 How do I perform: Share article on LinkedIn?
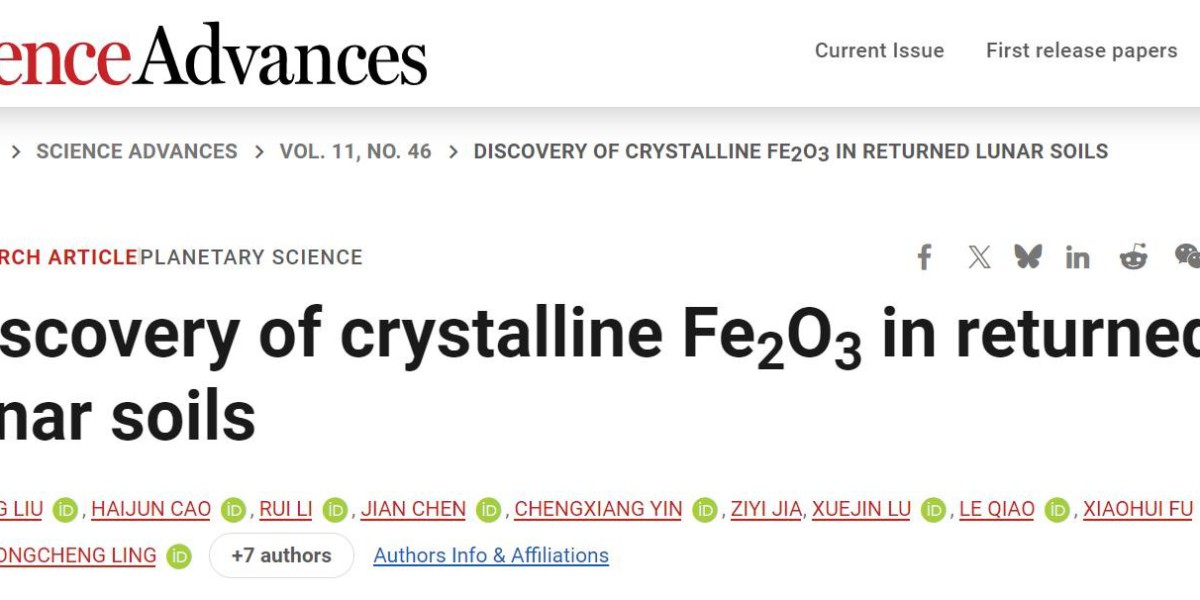(x=1077, y=257)
